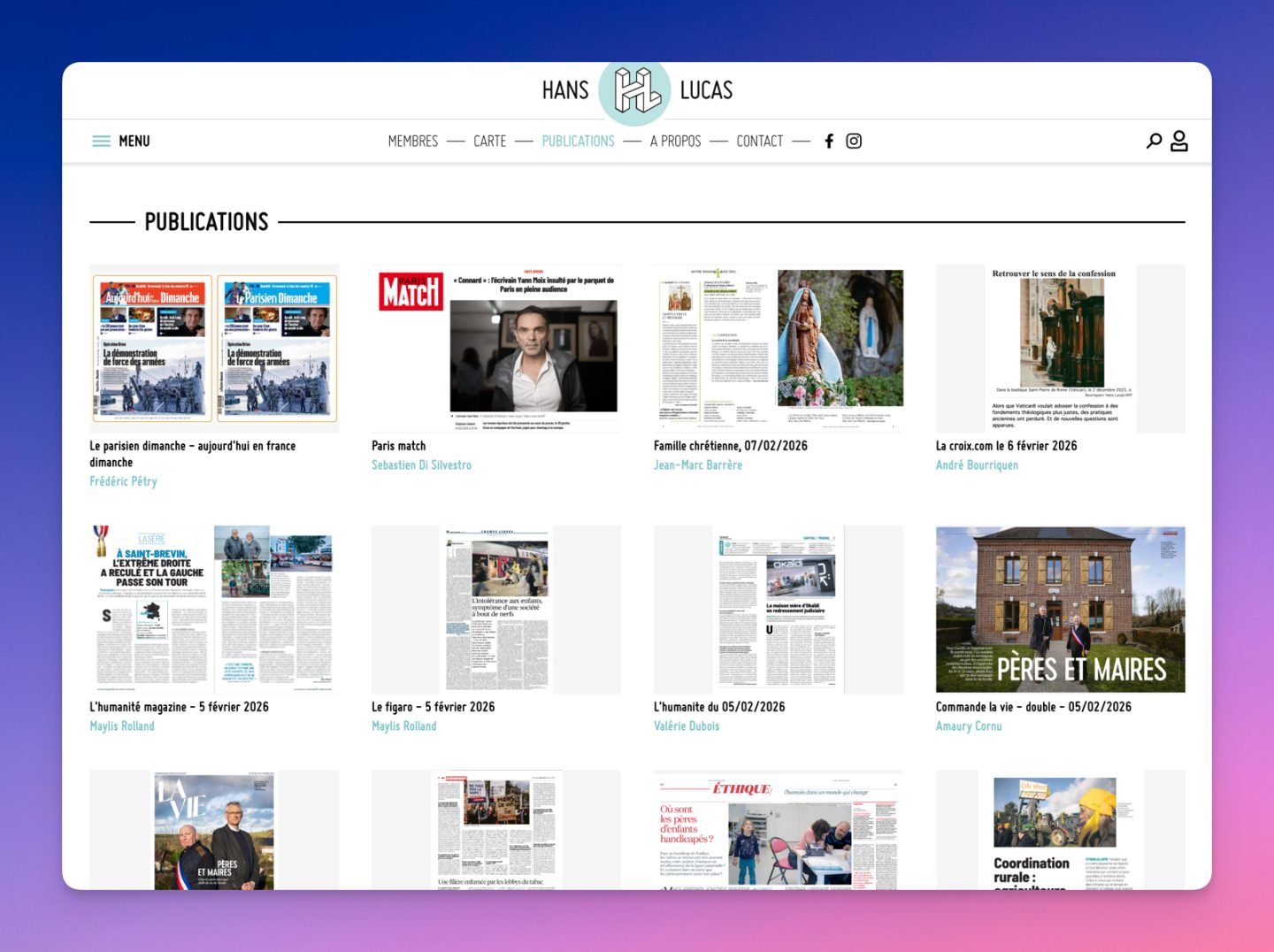Open the user account icon
Screen dimensions: 1274x952
click(1179, 141)
